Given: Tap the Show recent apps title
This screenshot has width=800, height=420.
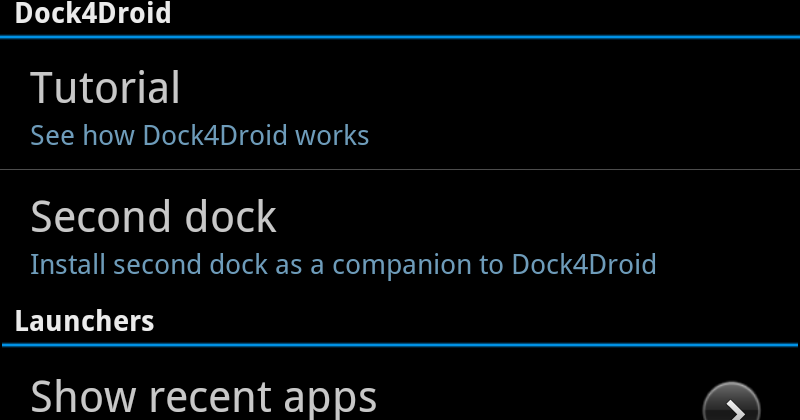Looking at the screenshot, I should [x=204, y=398].
